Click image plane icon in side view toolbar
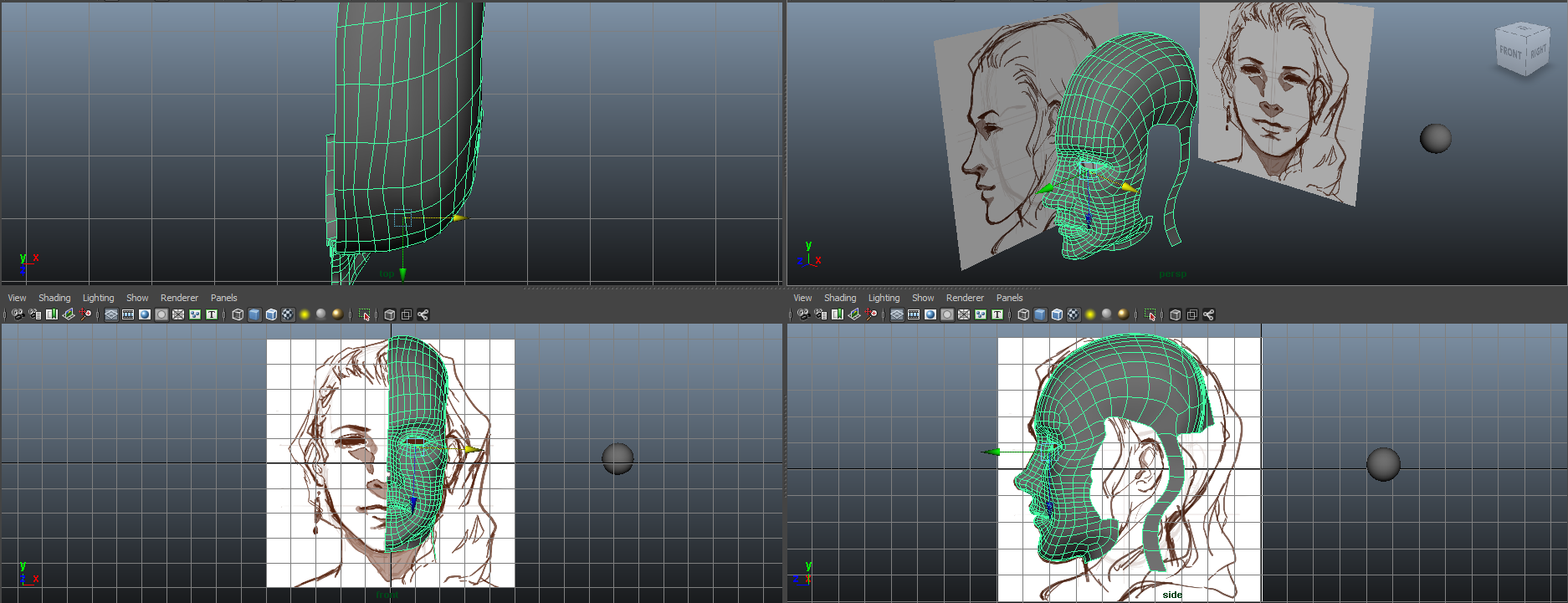Viewport: 1568px width, 603px height. pyautogui.click(x=854, y=314)
